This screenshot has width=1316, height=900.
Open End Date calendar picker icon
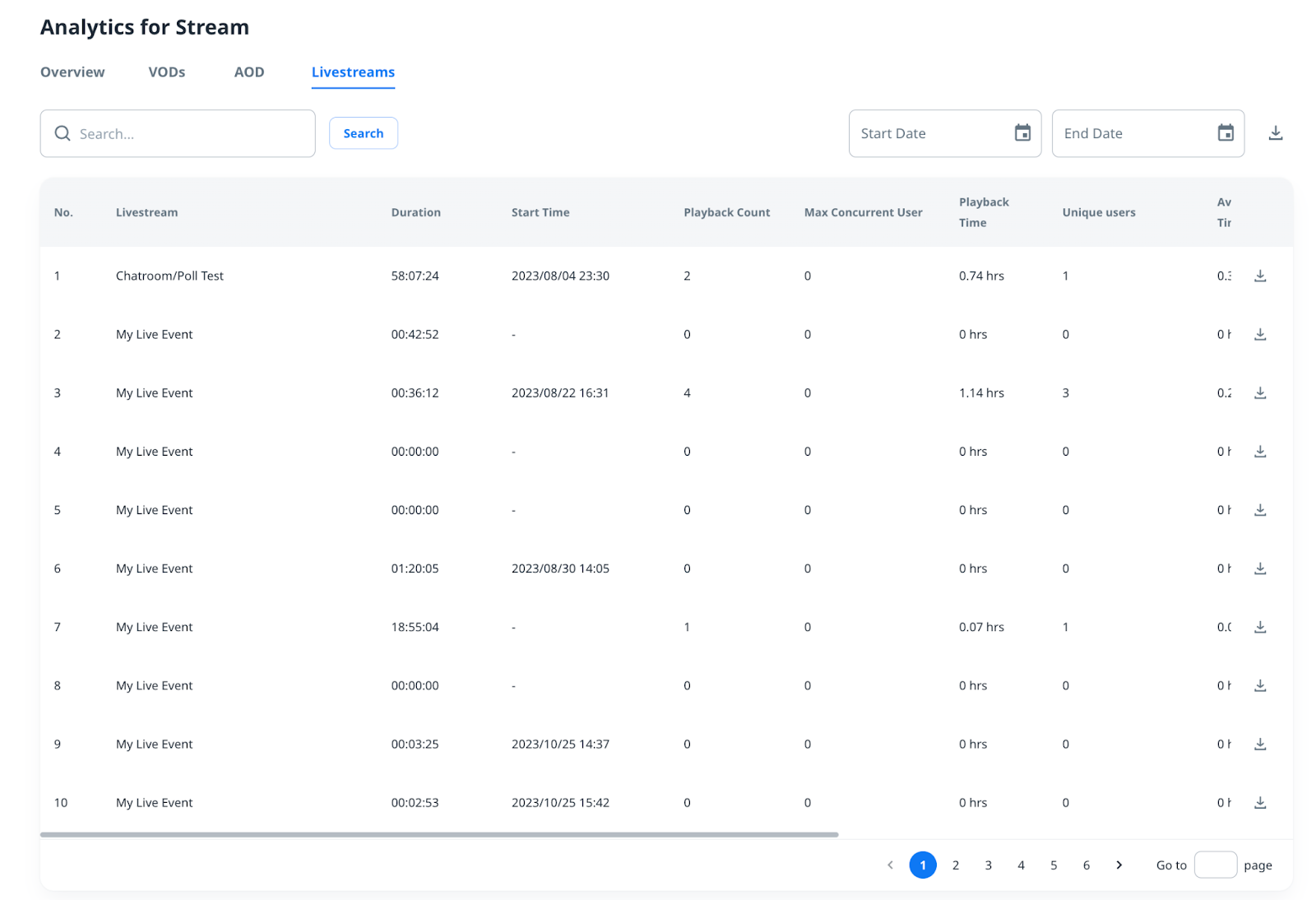pyautogui.click(x=1226, y=133)
